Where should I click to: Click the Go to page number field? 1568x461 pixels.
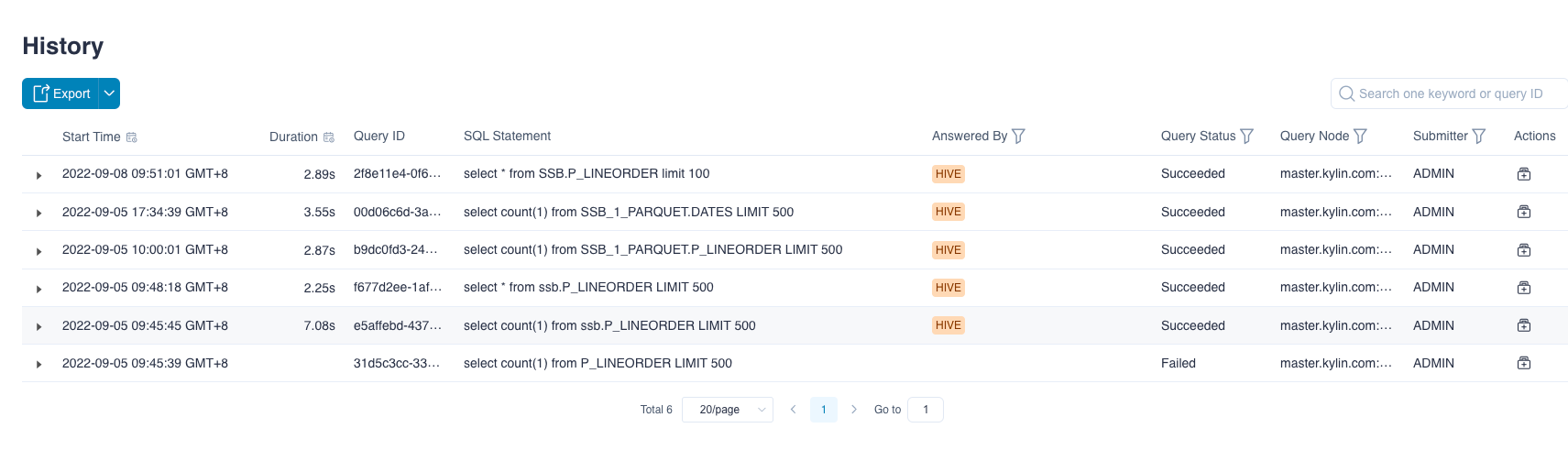coord(925,410)
